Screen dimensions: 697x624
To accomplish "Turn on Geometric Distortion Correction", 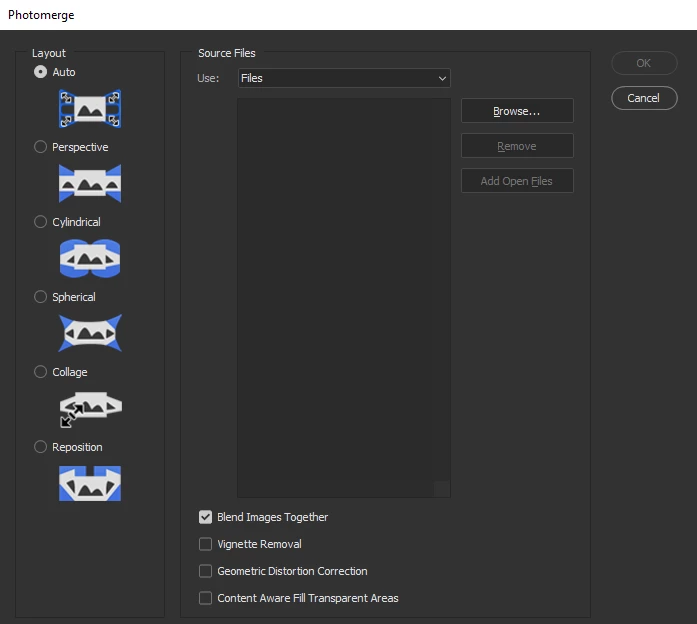I will coord(205,571).
